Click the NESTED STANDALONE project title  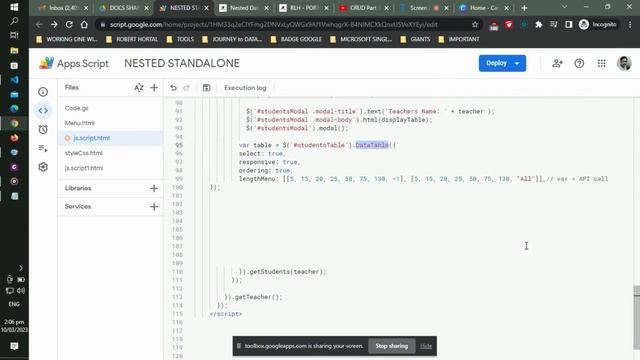click(182, 63)
